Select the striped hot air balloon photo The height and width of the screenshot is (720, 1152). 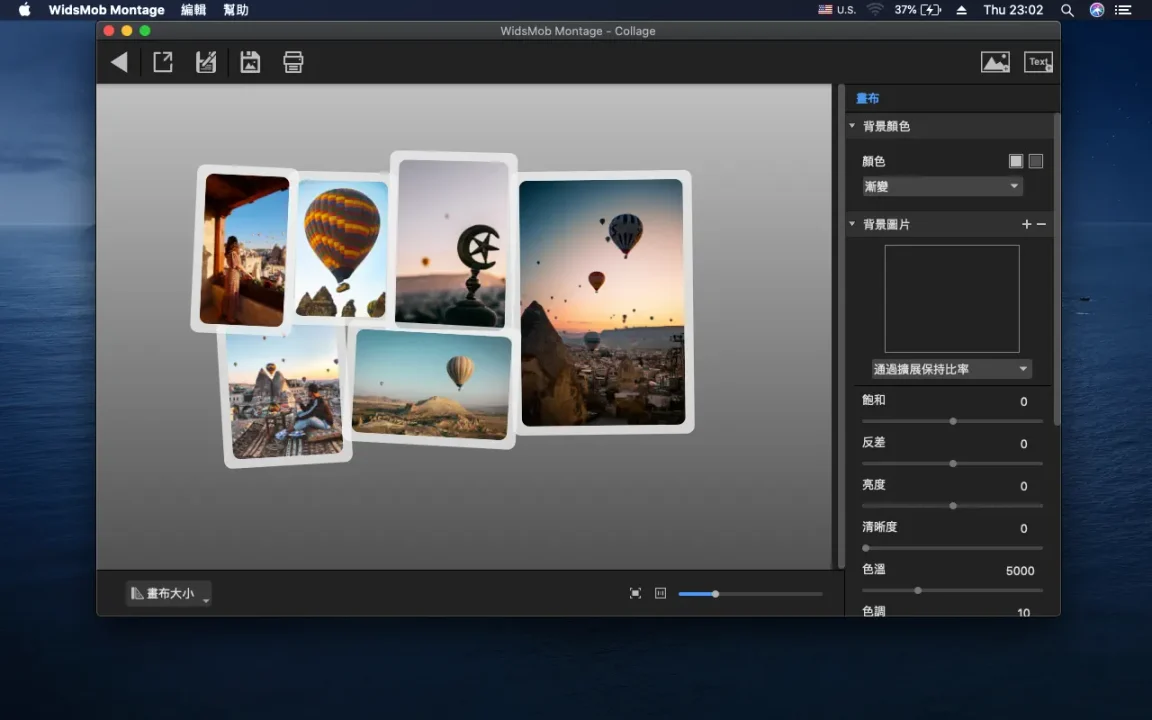tap(342, 248)
